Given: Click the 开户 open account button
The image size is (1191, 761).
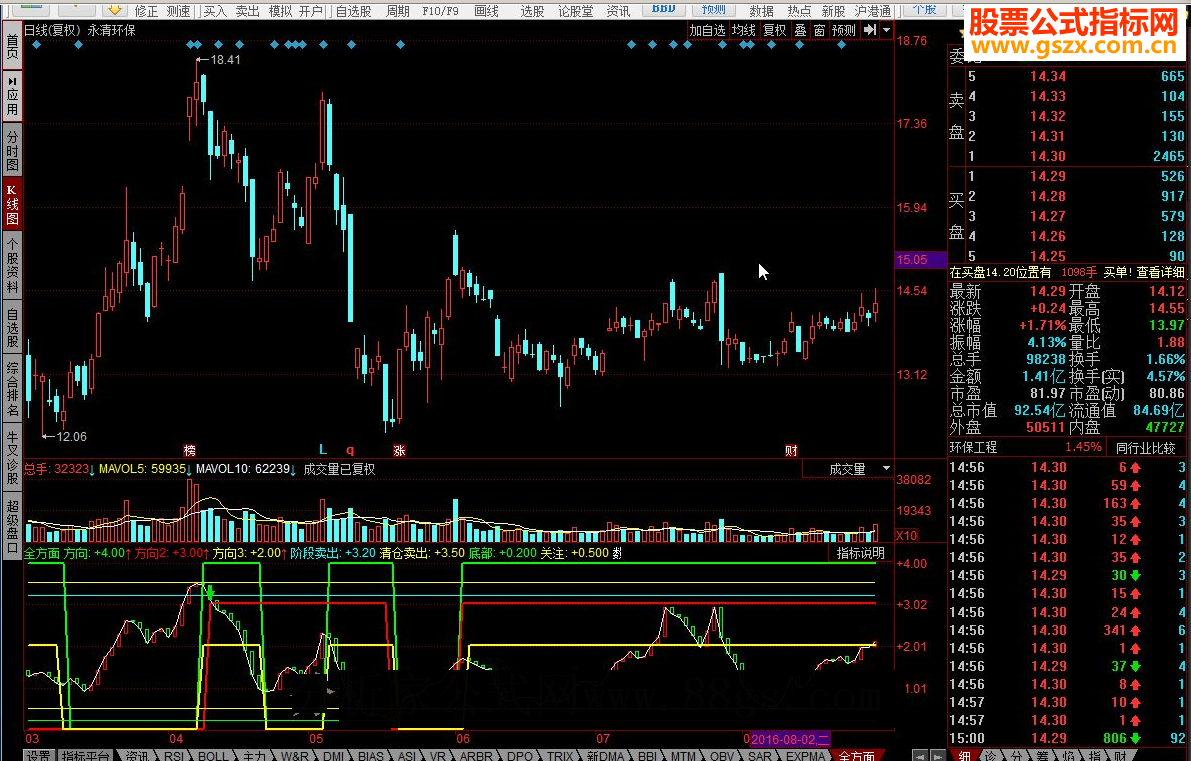Looking at the screenshot, I should tap(311, 11).
